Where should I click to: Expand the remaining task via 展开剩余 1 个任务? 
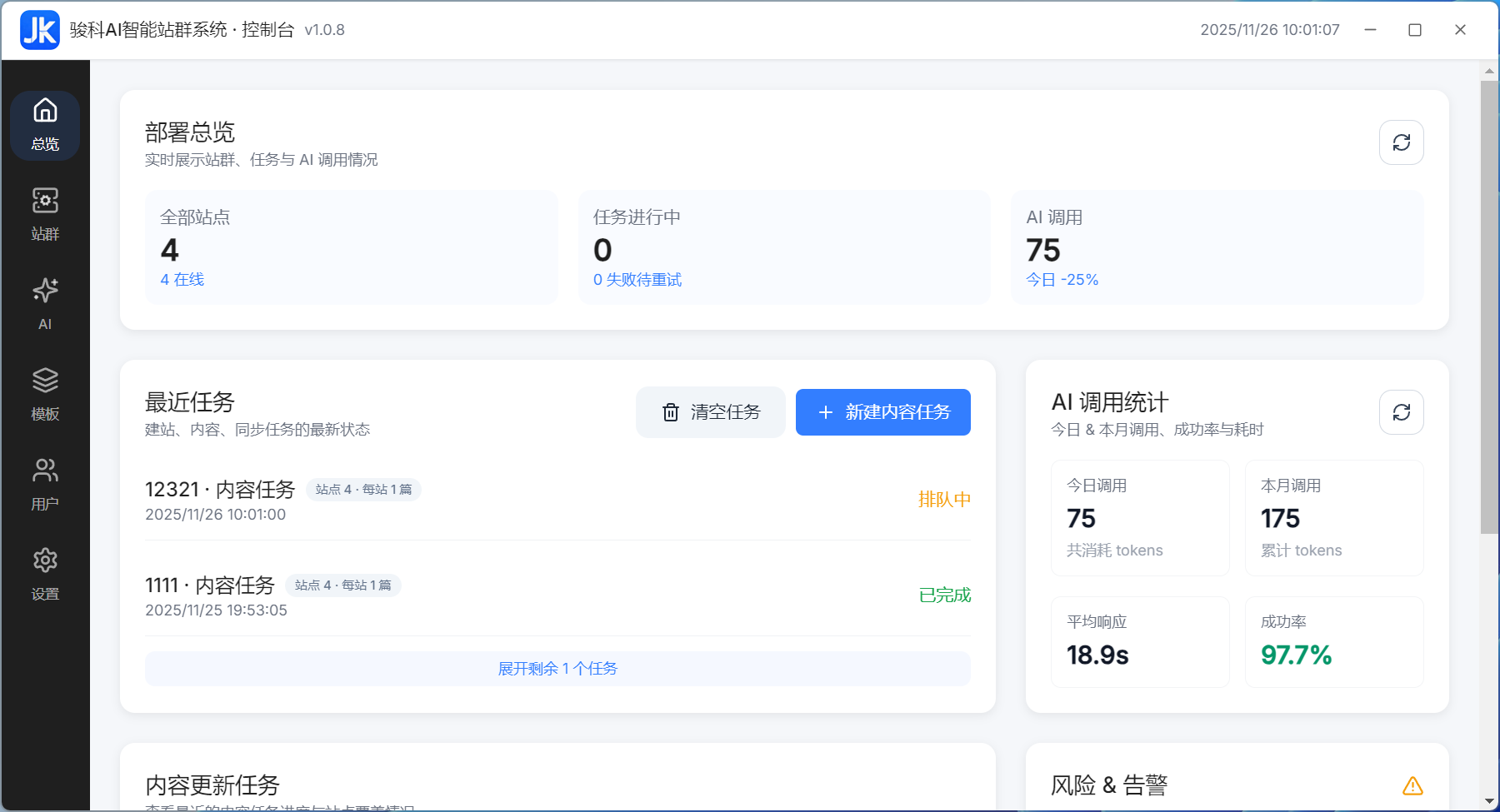pos(557,668)
